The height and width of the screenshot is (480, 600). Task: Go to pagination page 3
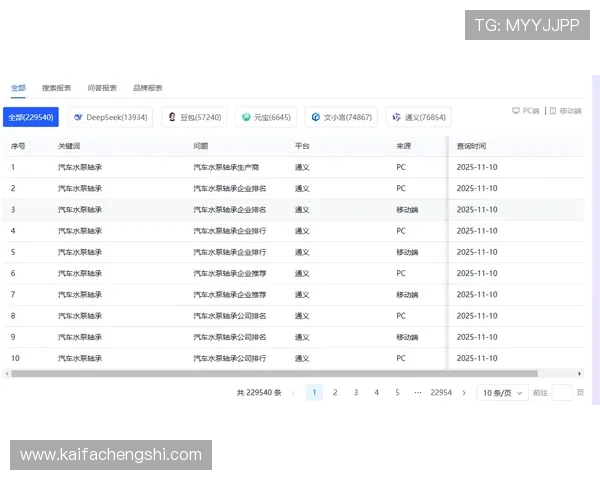pyautogui.click(x=356, y=393)
